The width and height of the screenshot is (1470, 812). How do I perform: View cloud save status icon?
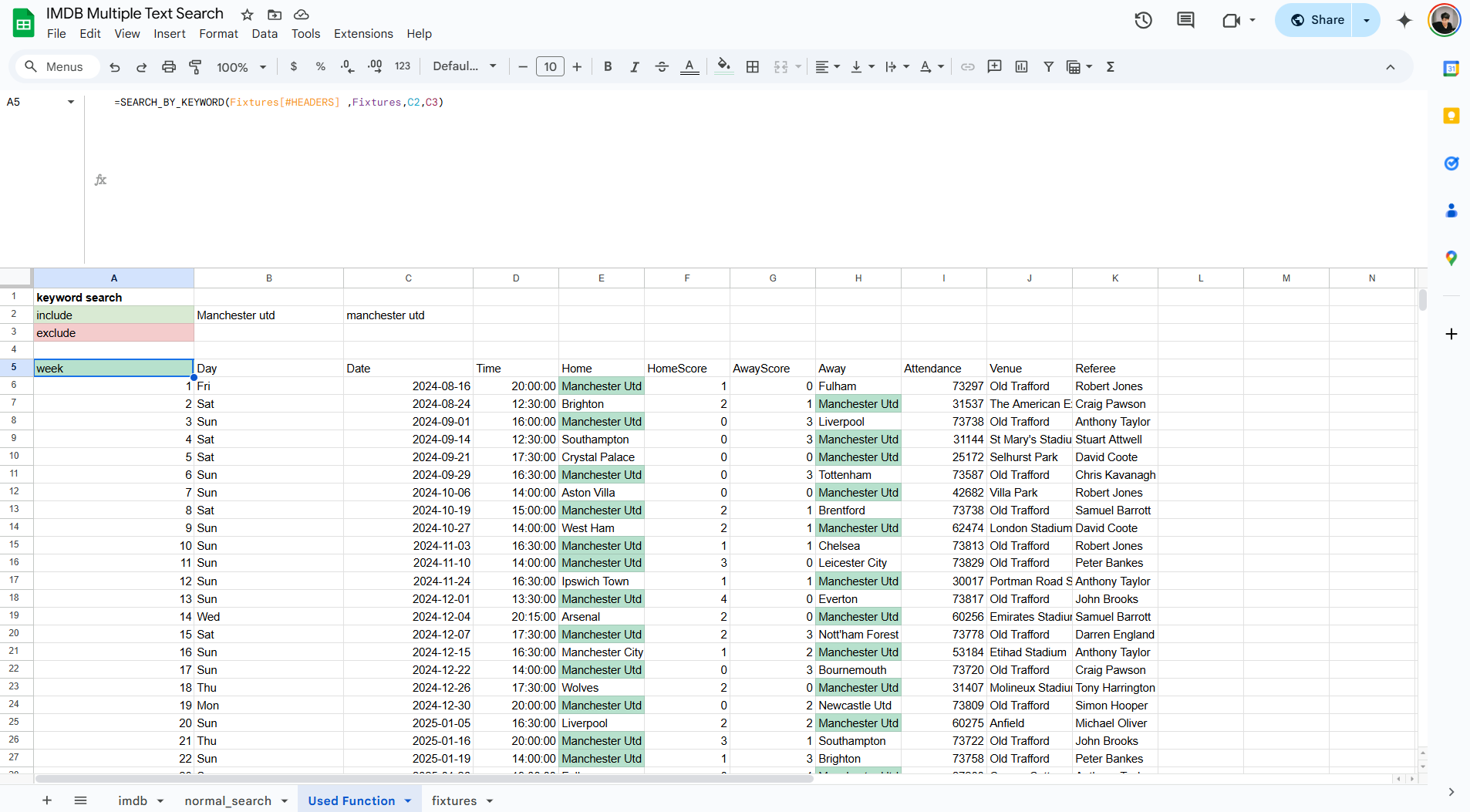[302, 15]
